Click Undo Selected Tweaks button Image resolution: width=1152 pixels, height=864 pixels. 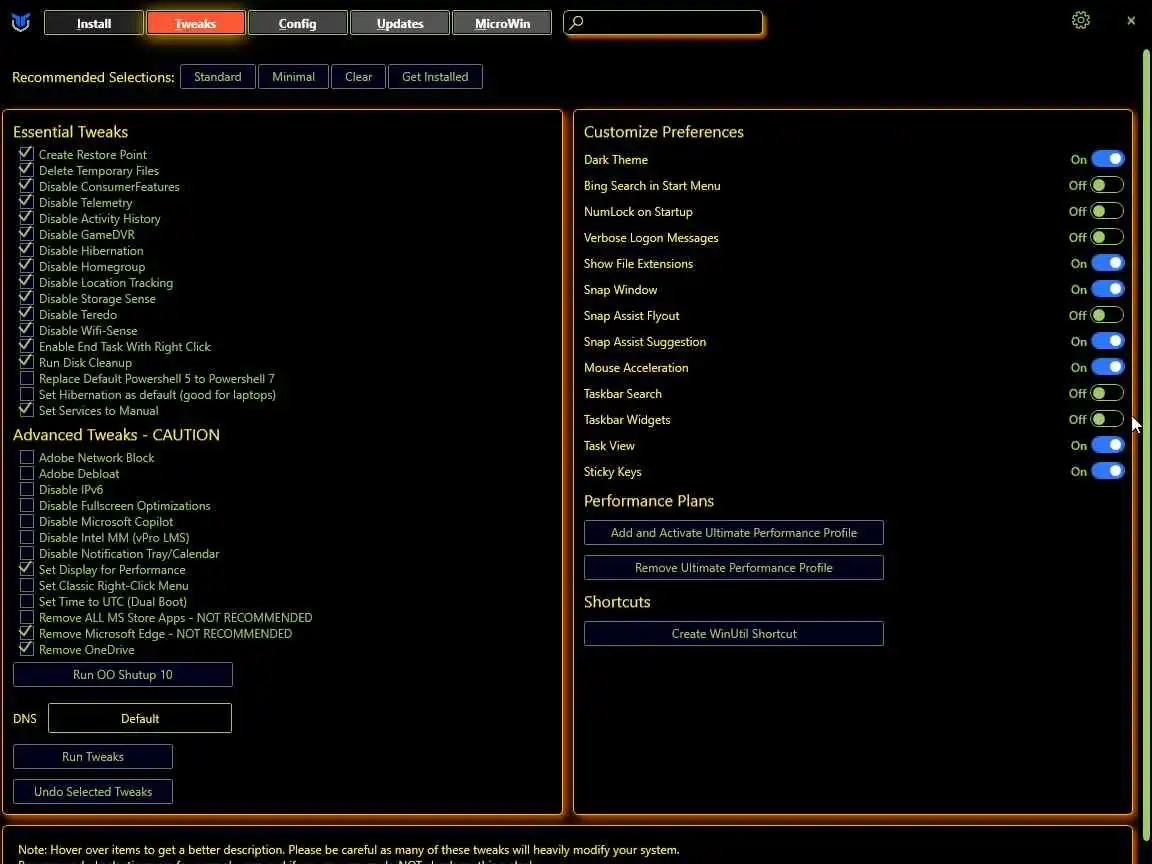pyautogui.click(x=93, y=791)
